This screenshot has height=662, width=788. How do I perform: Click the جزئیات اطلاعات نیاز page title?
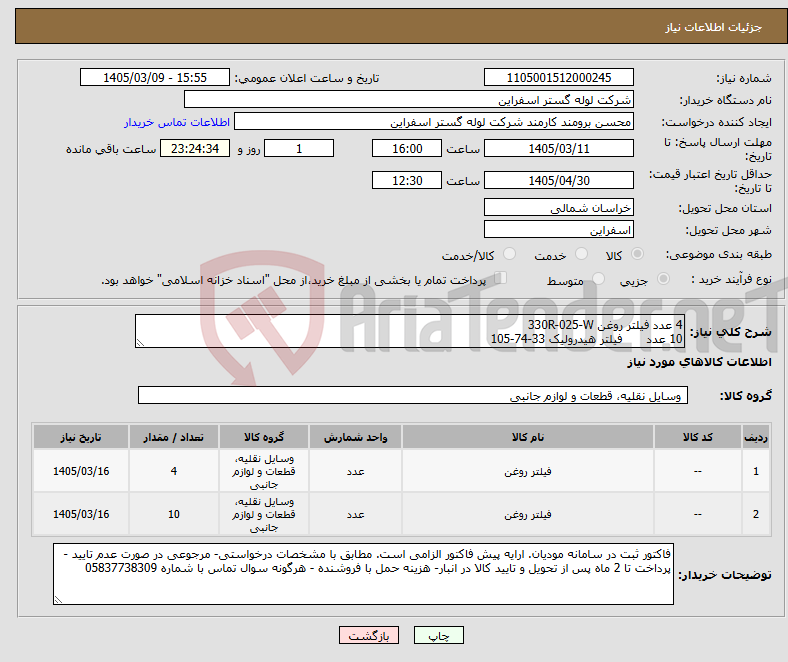(714, 27)
